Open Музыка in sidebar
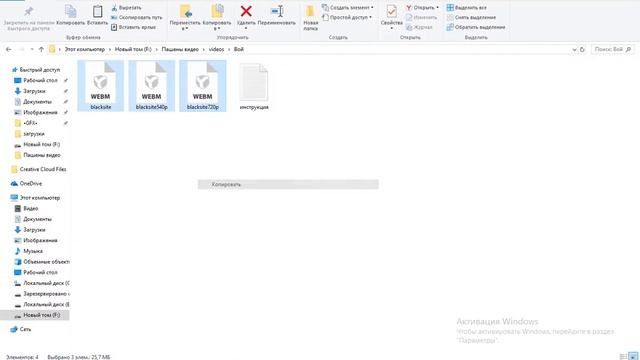Image resolution: width=640 pixels, height=360 pixels. click(x=33, y=251)
